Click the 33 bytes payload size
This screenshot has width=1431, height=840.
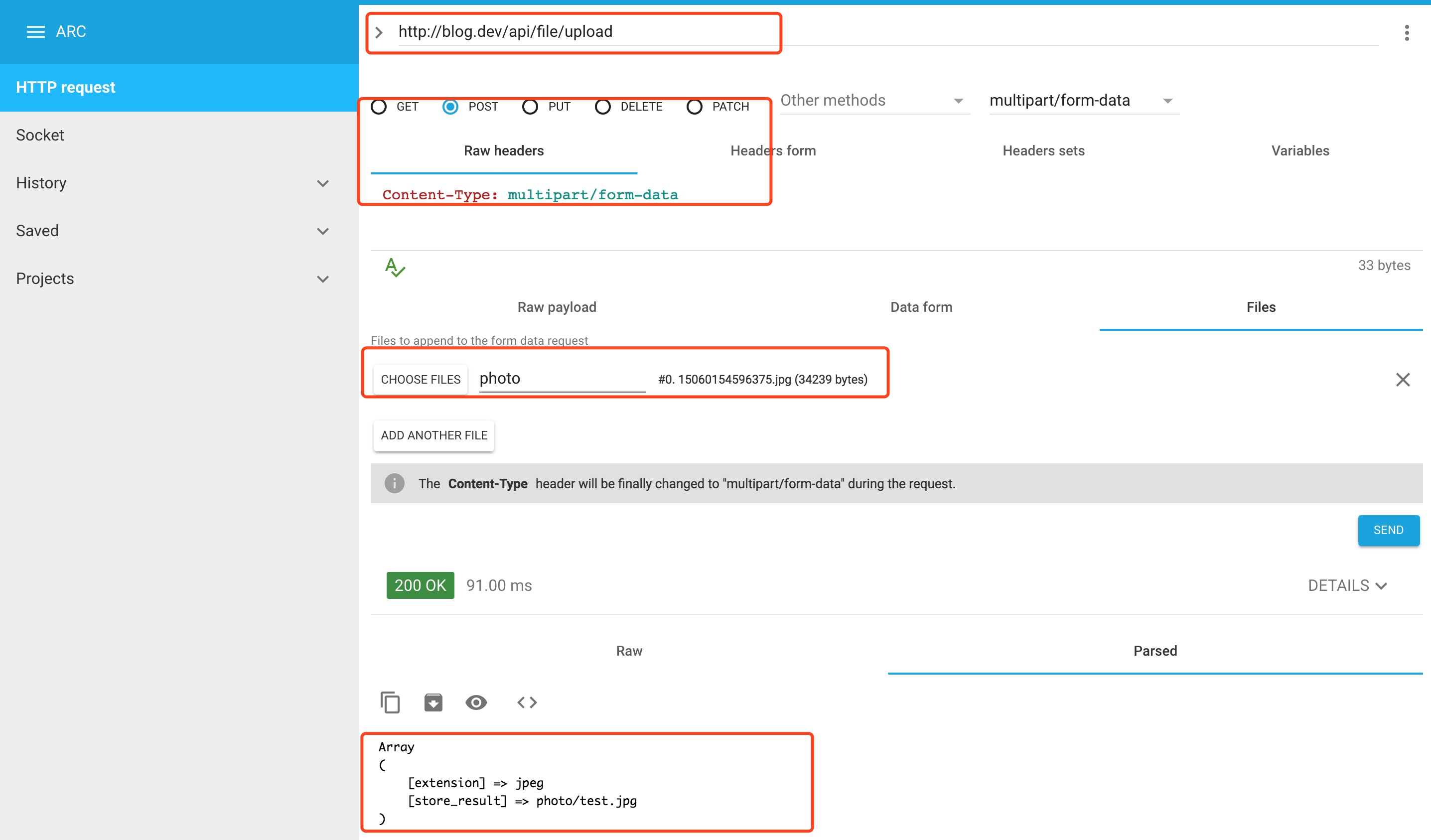[1384, 265]
